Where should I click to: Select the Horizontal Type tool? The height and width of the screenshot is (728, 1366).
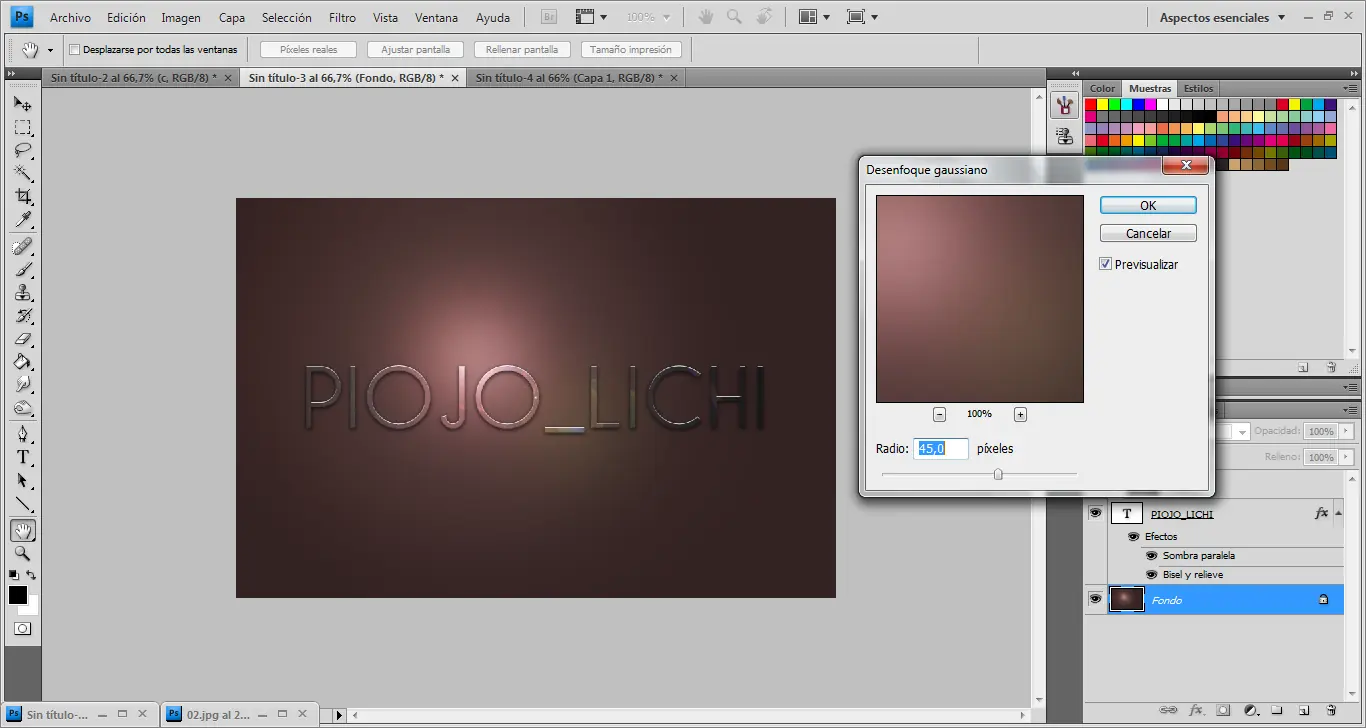(23, 457)
